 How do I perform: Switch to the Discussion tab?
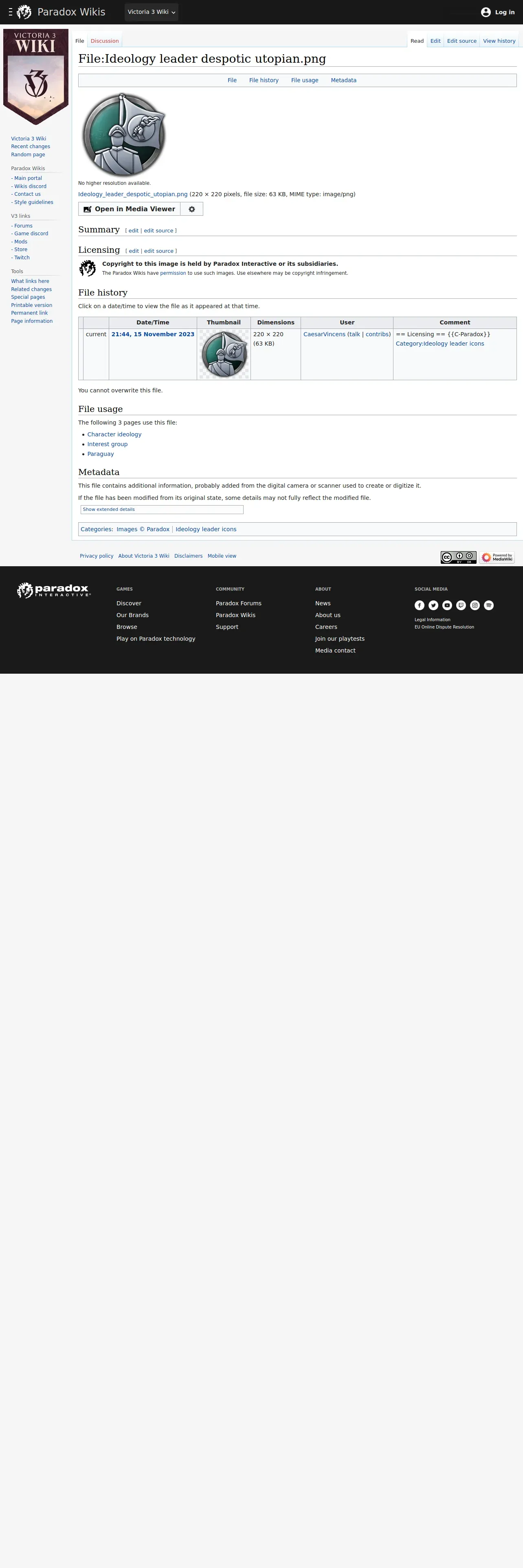[x=105, y=41]
